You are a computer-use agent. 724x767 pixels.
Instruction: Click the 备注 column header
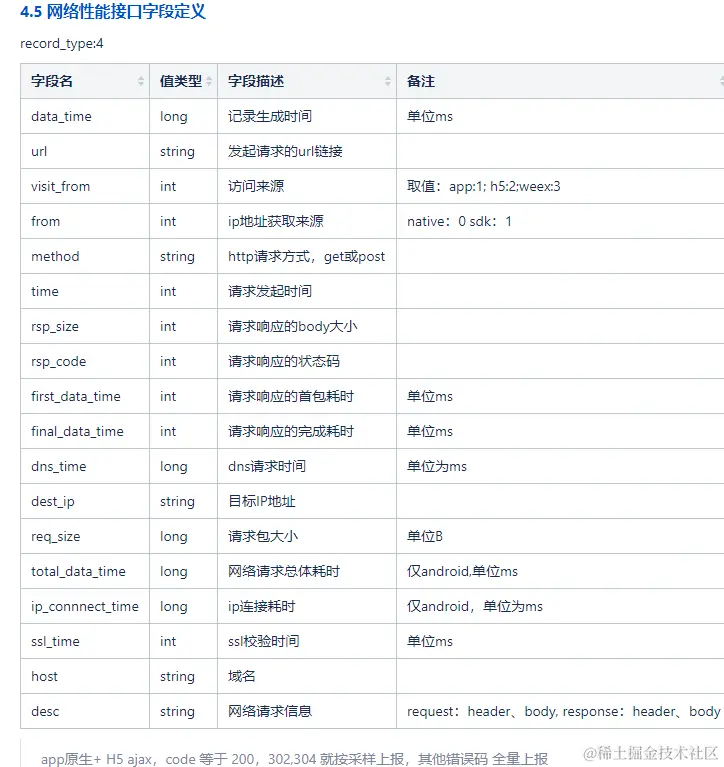click(x=561, y=81)
